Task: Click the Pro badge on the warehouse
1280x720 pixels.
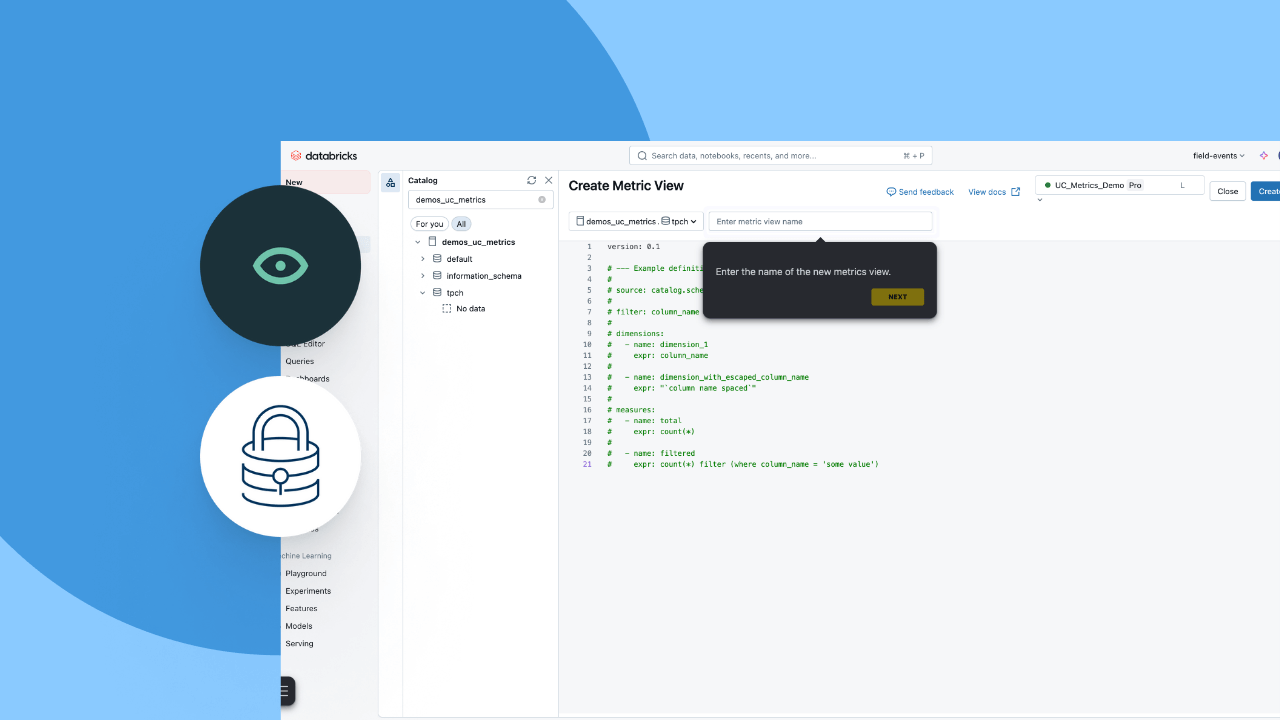Action: point(1135,185)
